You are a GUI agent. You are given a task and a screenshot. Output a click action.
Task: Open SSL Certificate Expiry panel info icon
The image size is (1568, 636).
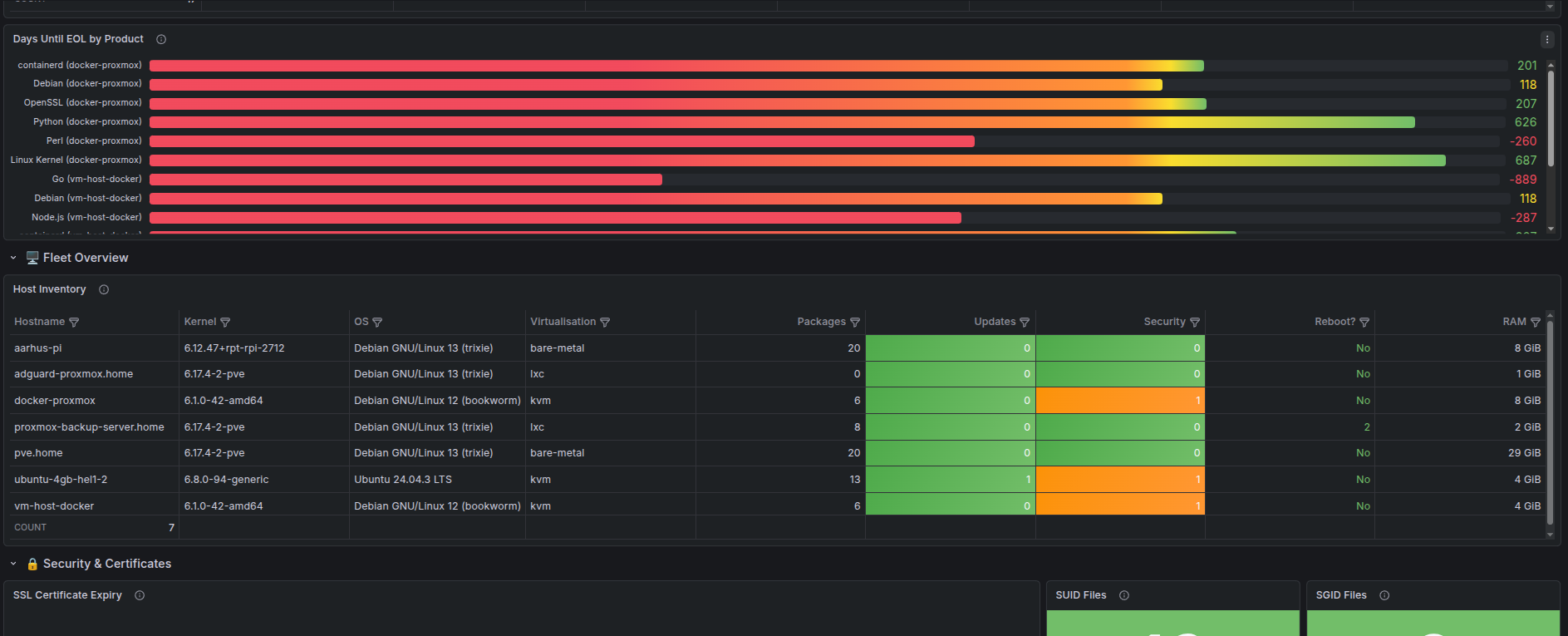[x=140, y=595]
